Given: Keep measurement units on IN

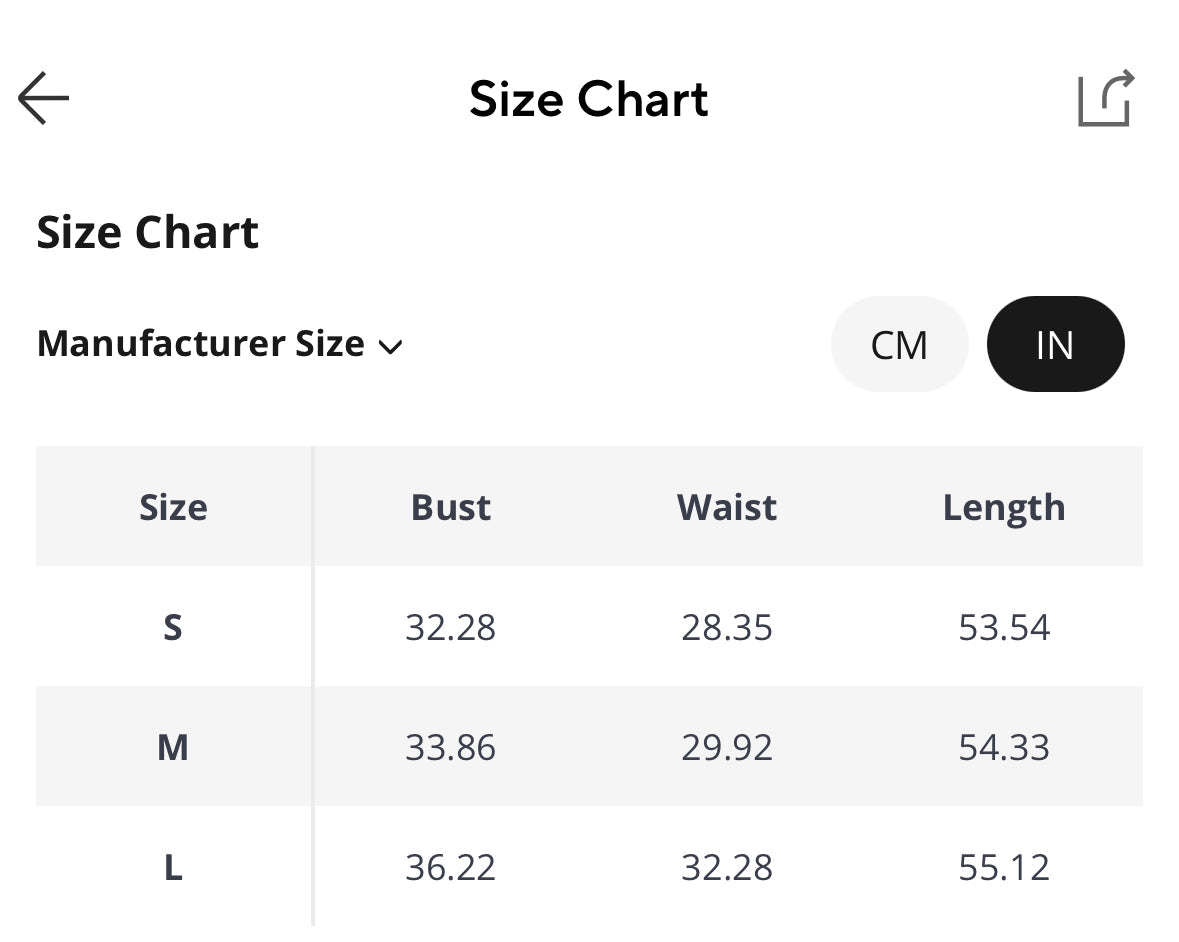Looking at the screenshot, I should (x=1055, y=343).
